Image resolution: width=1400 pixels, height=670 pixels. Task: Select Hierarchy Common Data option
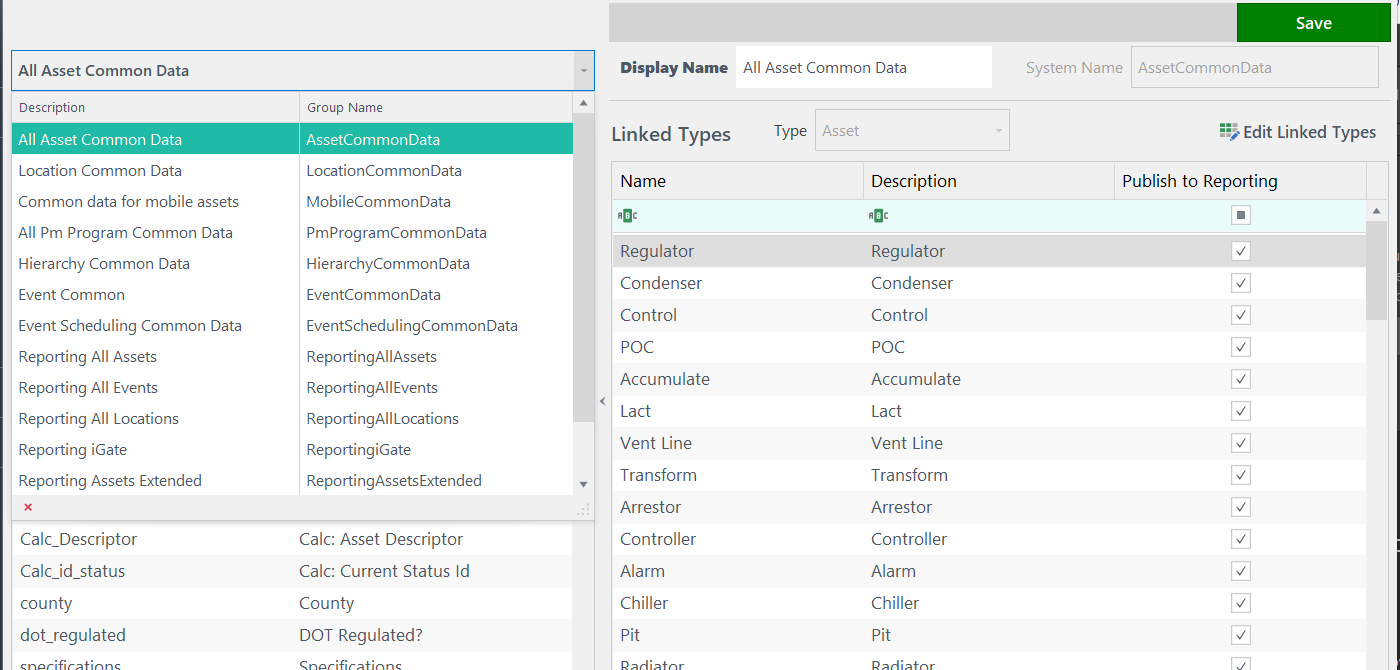(292, 263)
